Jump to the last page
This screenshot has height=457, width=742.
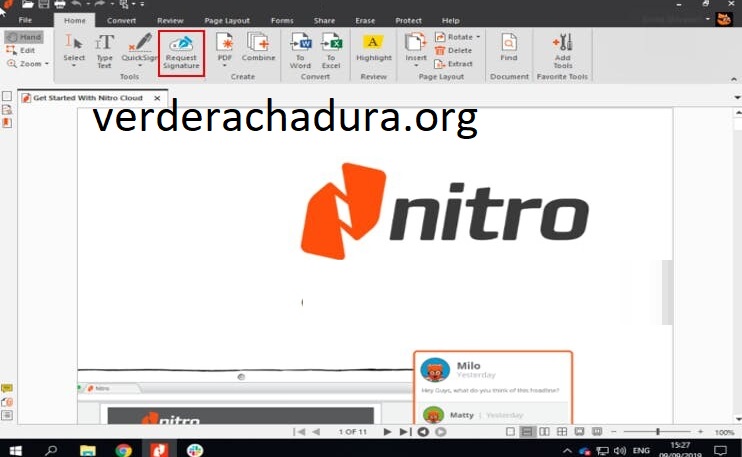click(405, 431)
